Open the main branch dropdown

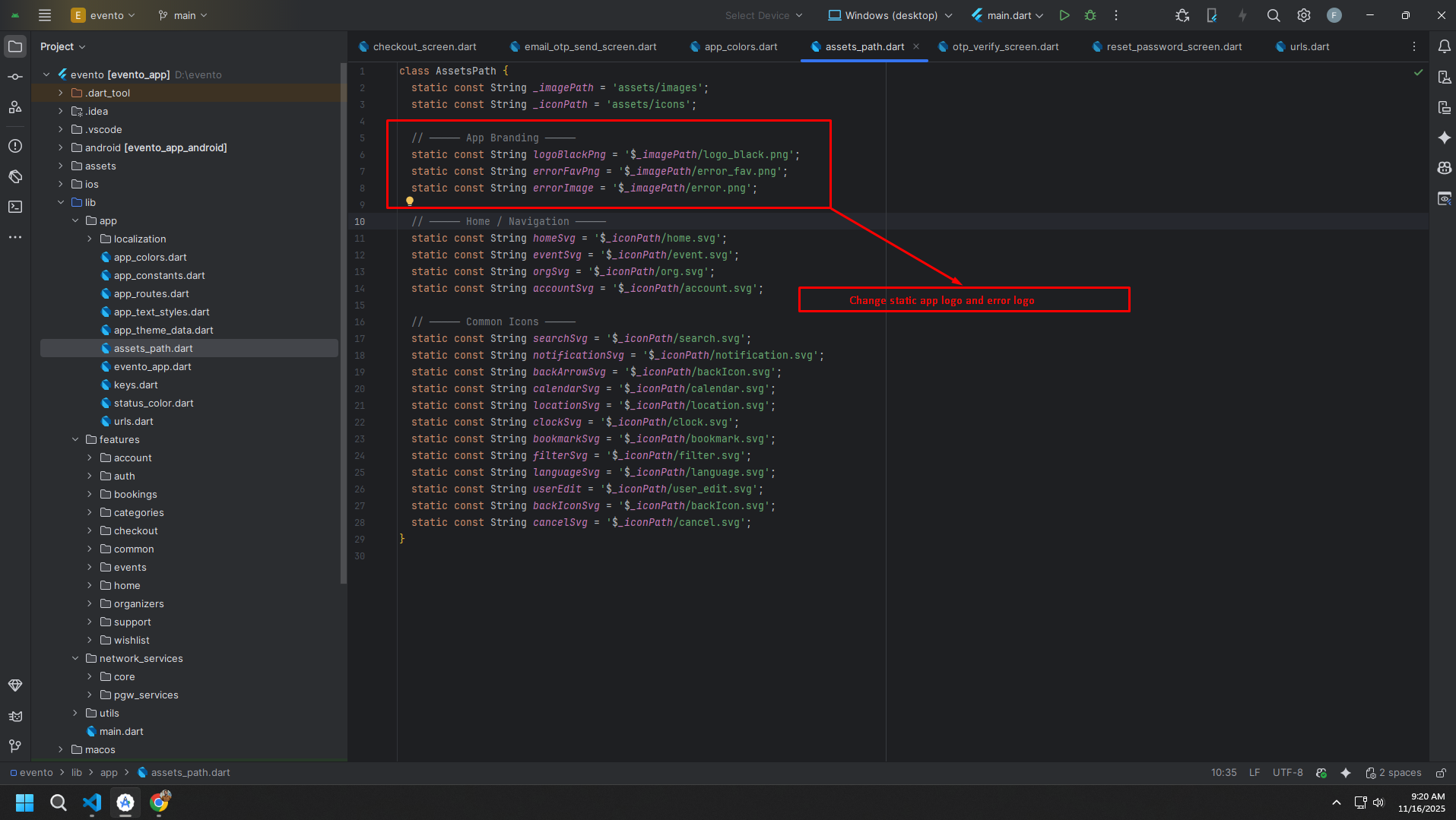coord(182,15)
